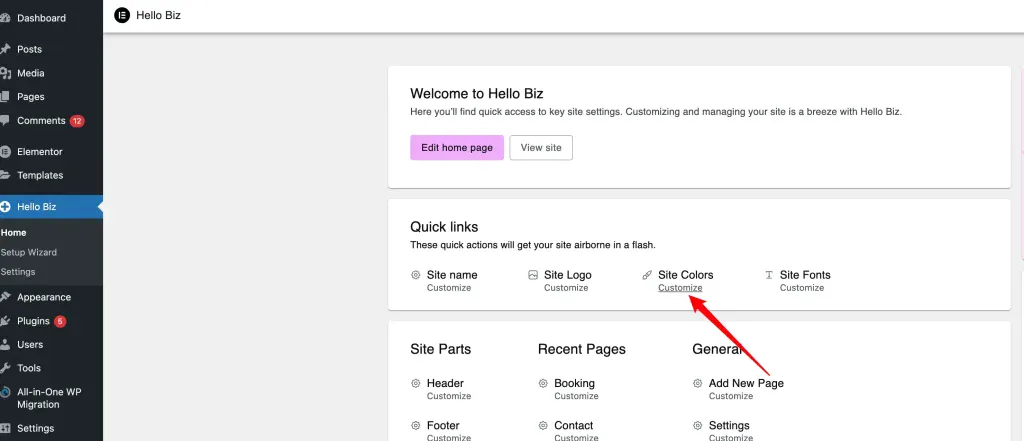Click the All-in-One WP Migration icon
This screenshot has width=1024, height=441.
tap(5, 392)
